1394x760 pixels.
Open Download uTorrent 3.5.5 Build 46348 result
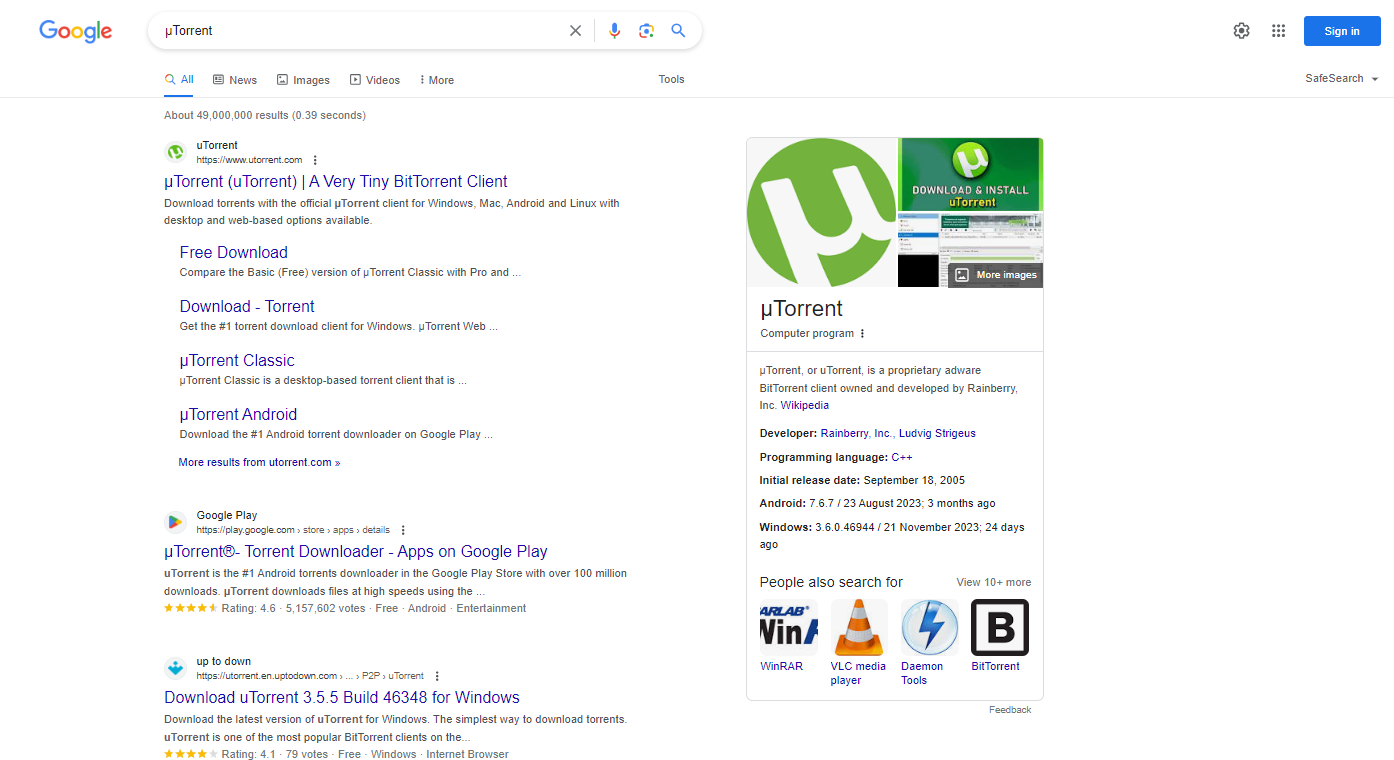(342, 698)
